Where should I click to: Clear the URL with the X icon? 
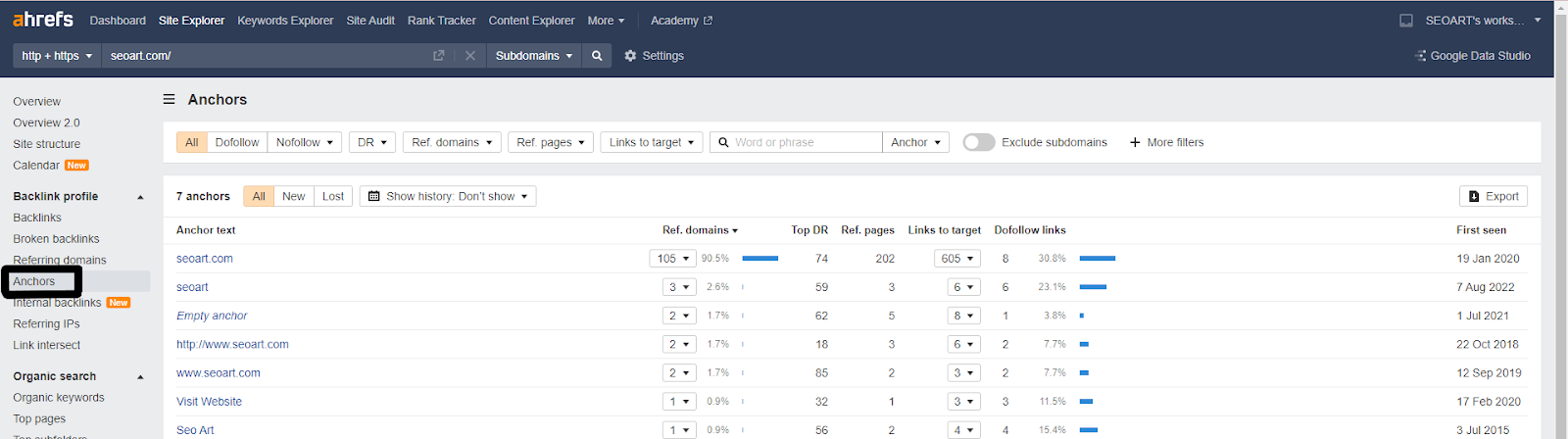pos(470,56)
